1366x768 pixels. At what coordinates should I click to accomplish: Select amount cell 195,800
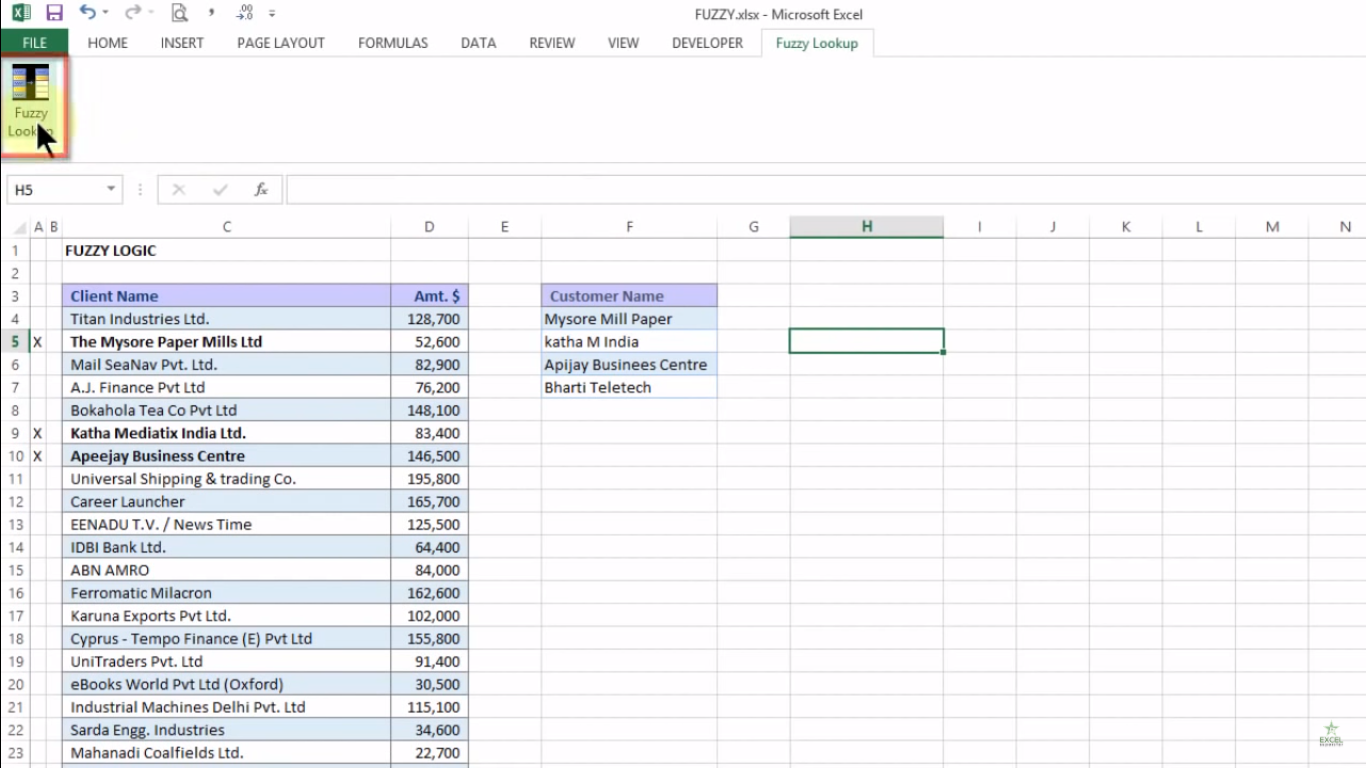429,479
